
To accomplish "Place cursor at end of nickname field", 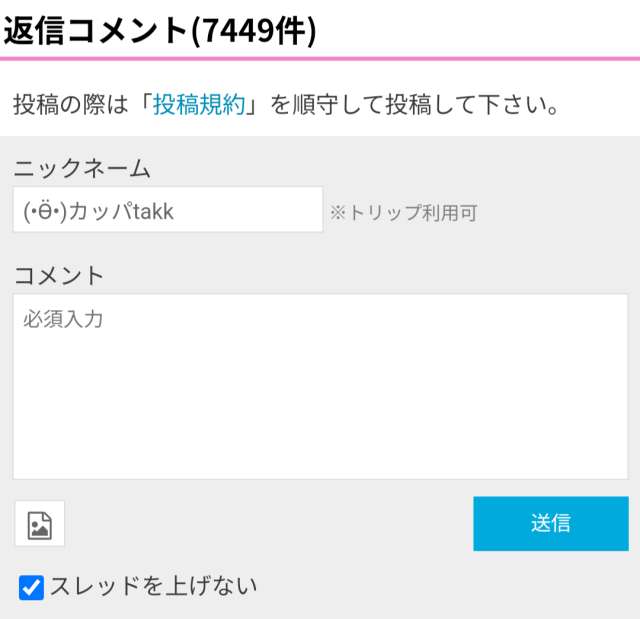I will pos(300,210).
